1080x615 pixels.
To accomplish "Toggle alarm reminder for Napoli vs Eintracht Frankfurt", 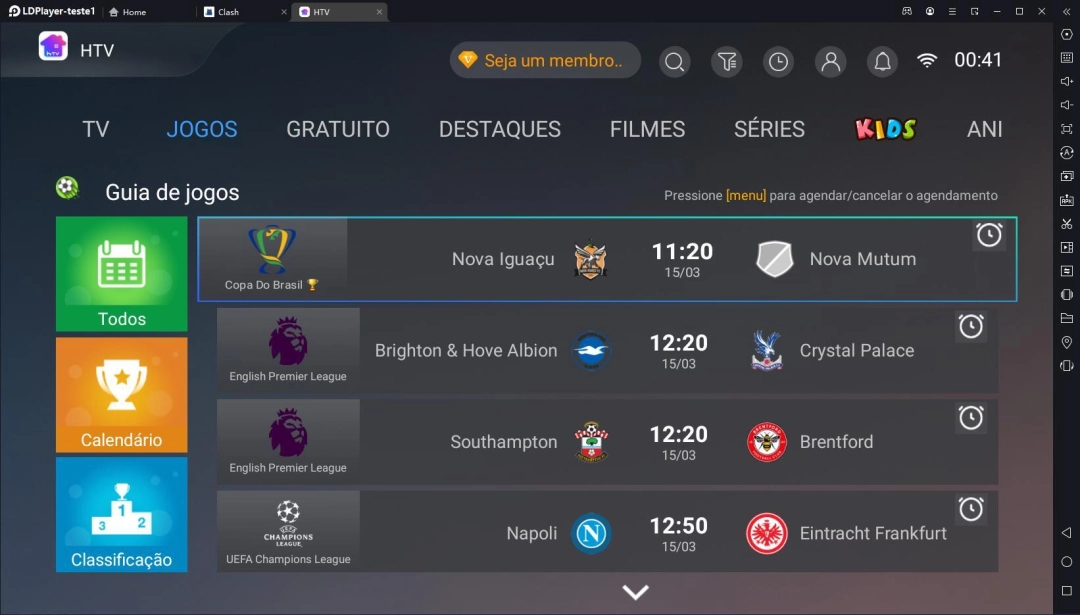I will point(971,509).
